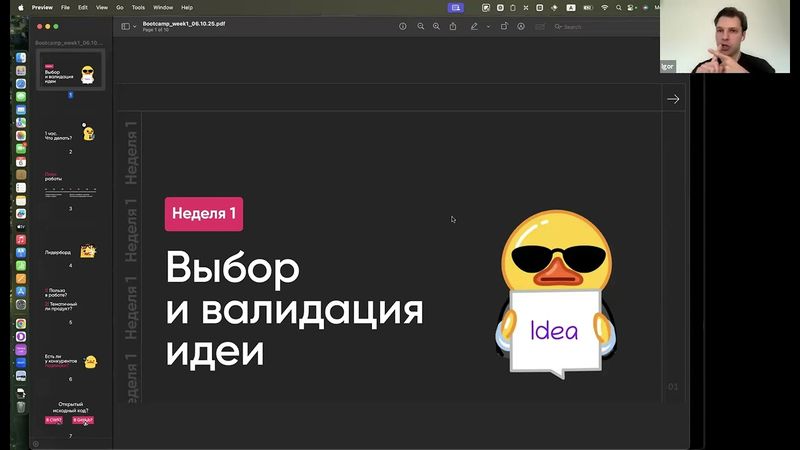The height and width of the screenshot is (450, 800).
Task: Open the keyboard input source menu
Action: click(571, 8)
